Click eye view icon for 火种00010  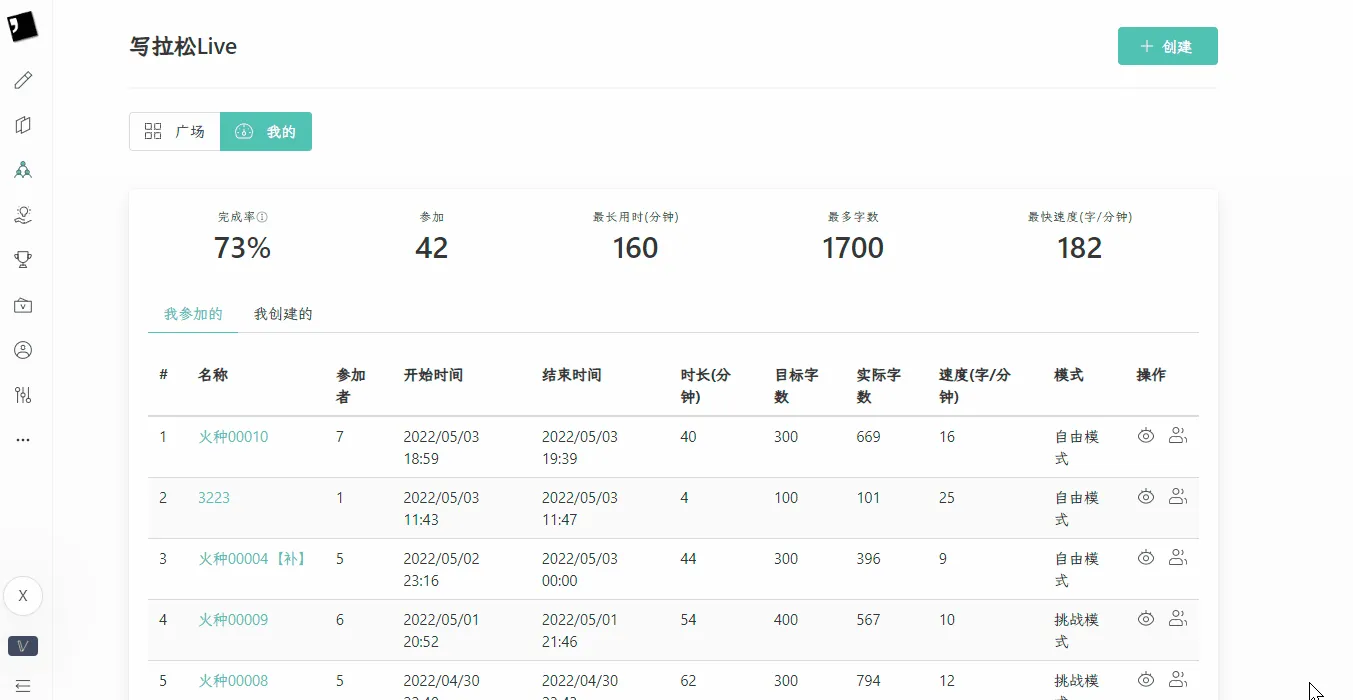tap(1146, 436)
